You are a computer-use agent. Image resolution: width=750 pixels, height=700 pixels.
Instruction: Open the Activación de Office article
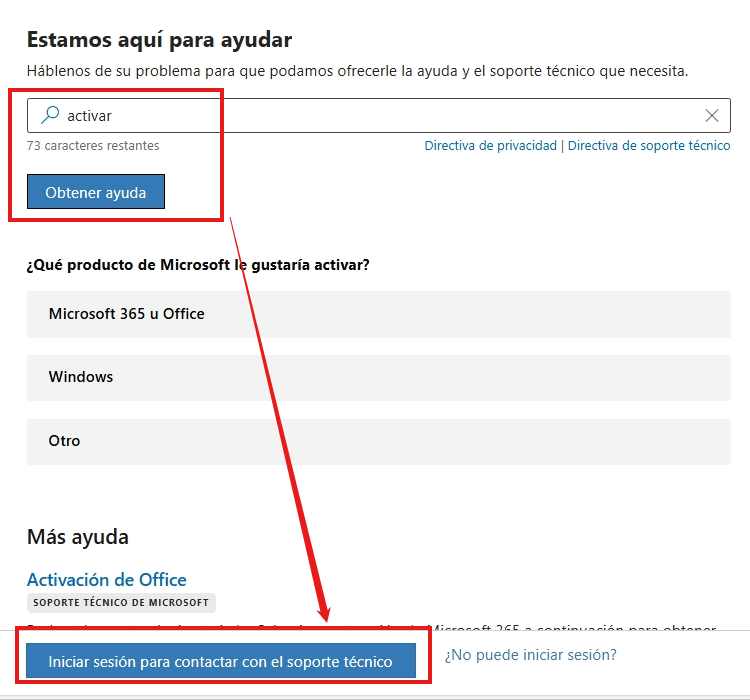click(x=107, y=580)
